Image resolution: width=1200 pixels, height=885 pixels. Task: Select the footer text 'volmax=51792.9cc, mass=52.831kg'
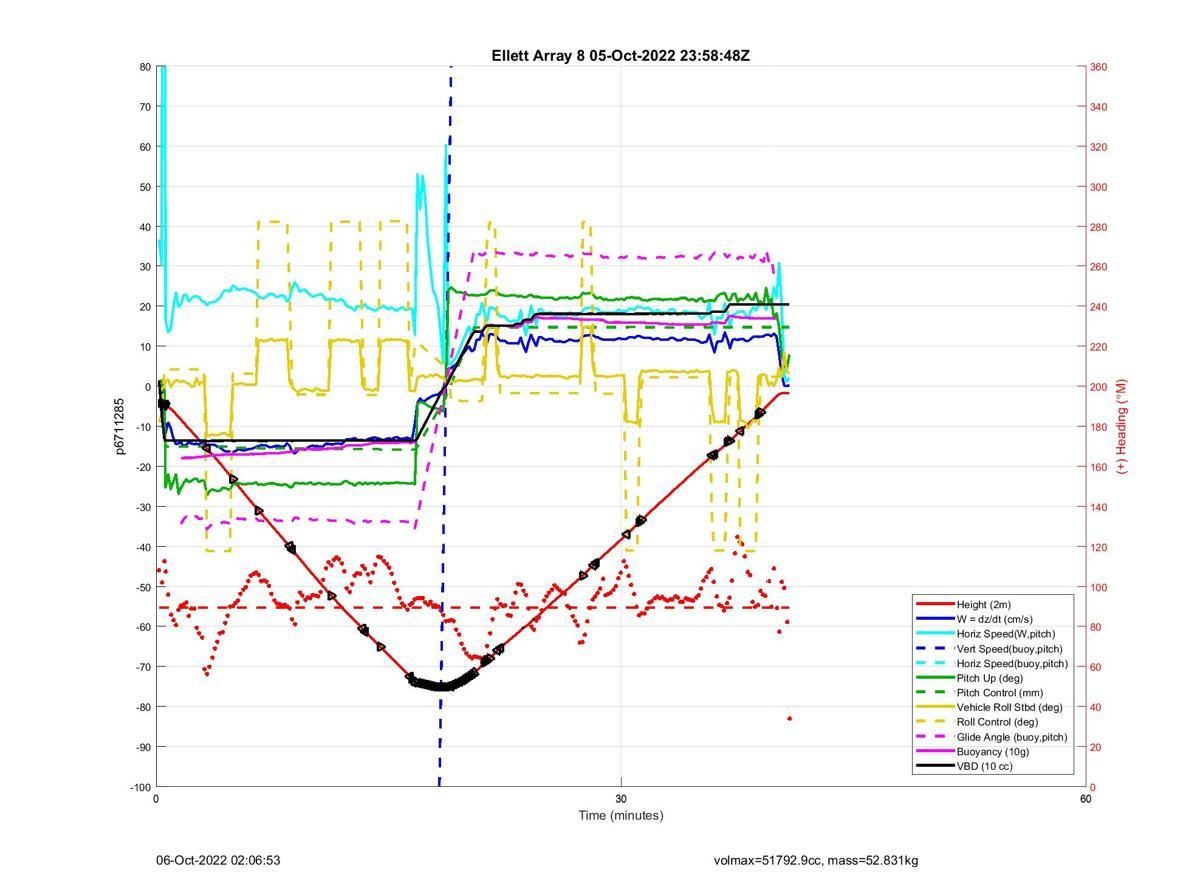816,860
